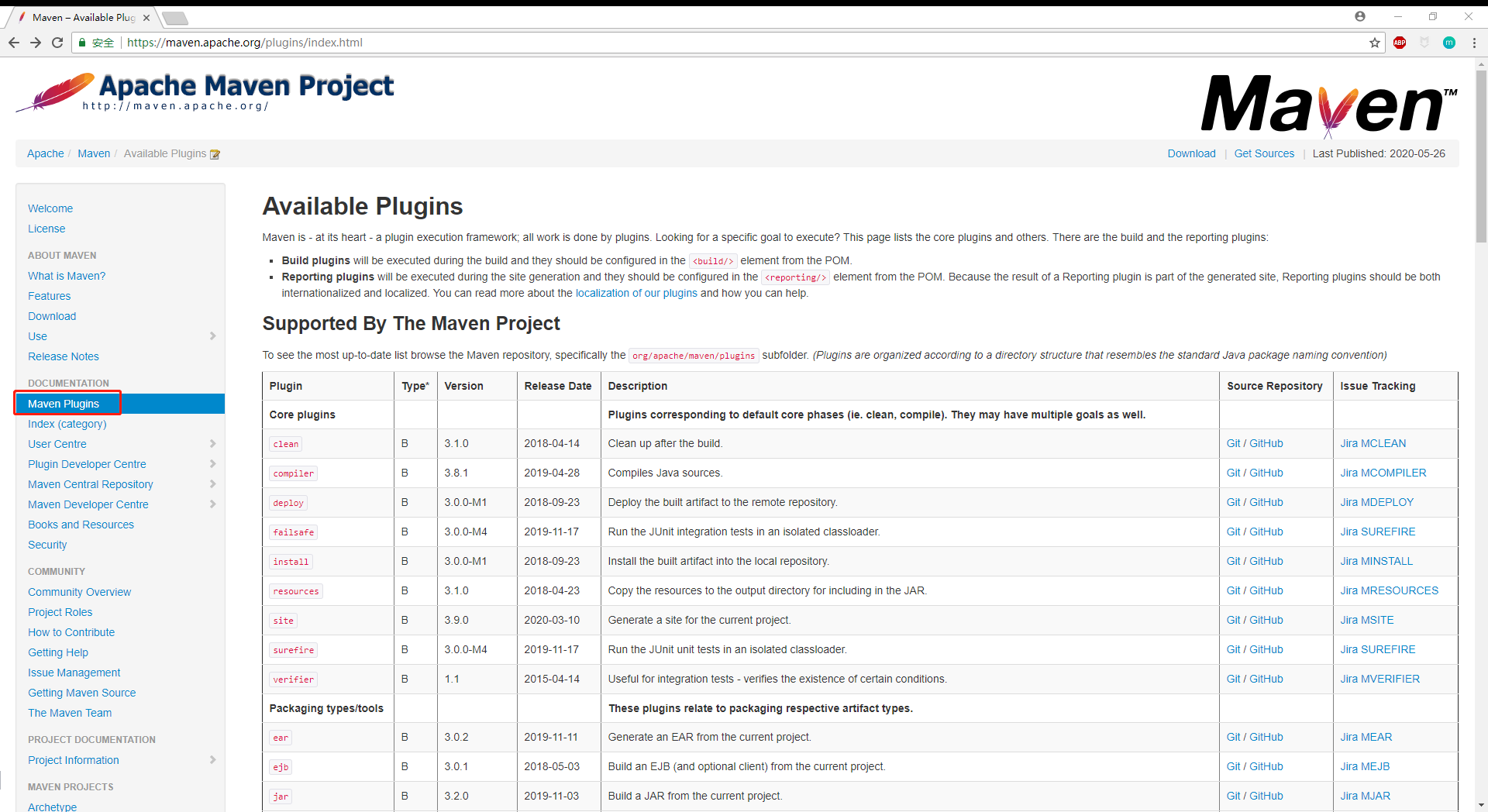The height and width of the screenshot is (812, 1488).
Task: Click Git link in the clean row
Action: point(1234,443)
